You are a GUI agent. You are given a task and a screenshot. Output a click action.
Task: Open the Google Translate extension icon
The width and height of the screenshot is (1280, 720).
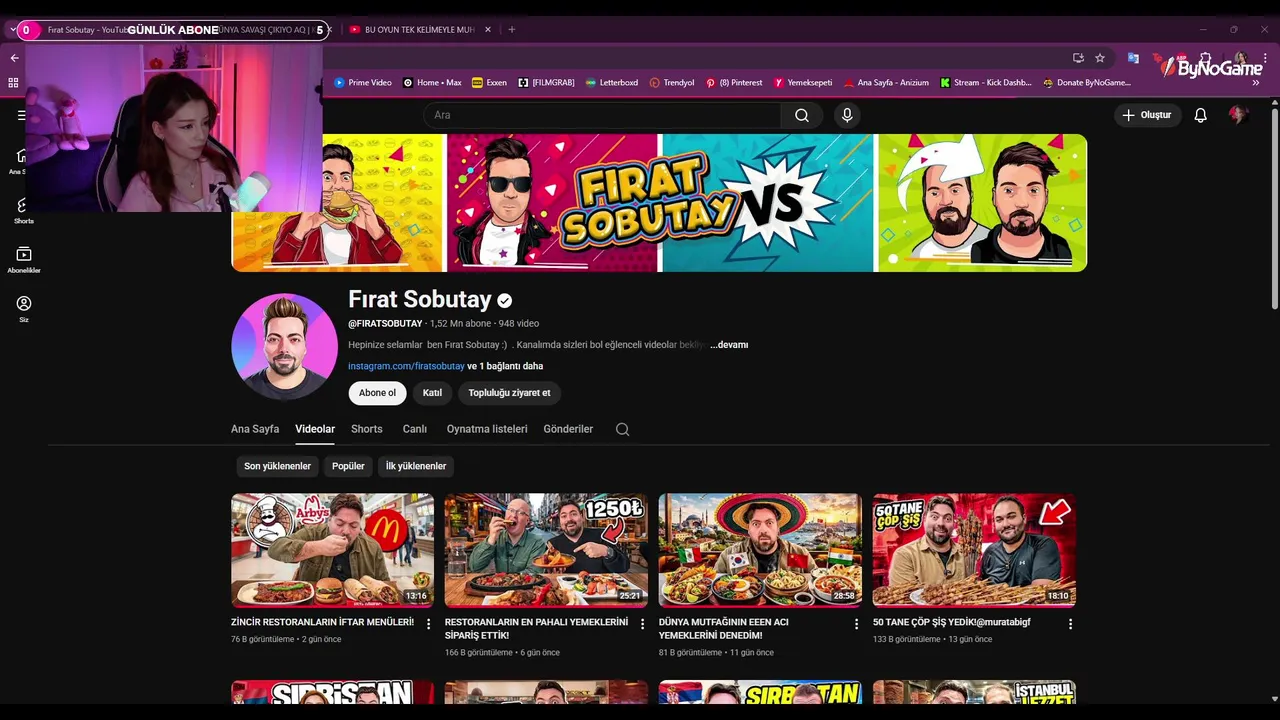click(1133, 58)
